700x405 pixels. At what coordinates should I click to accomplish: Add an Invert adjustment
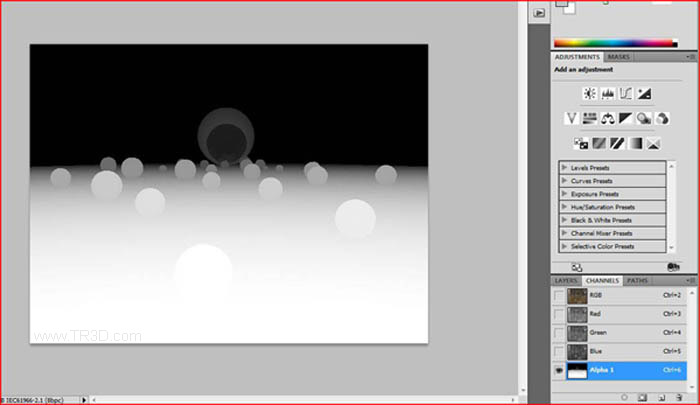click(580, 144)
